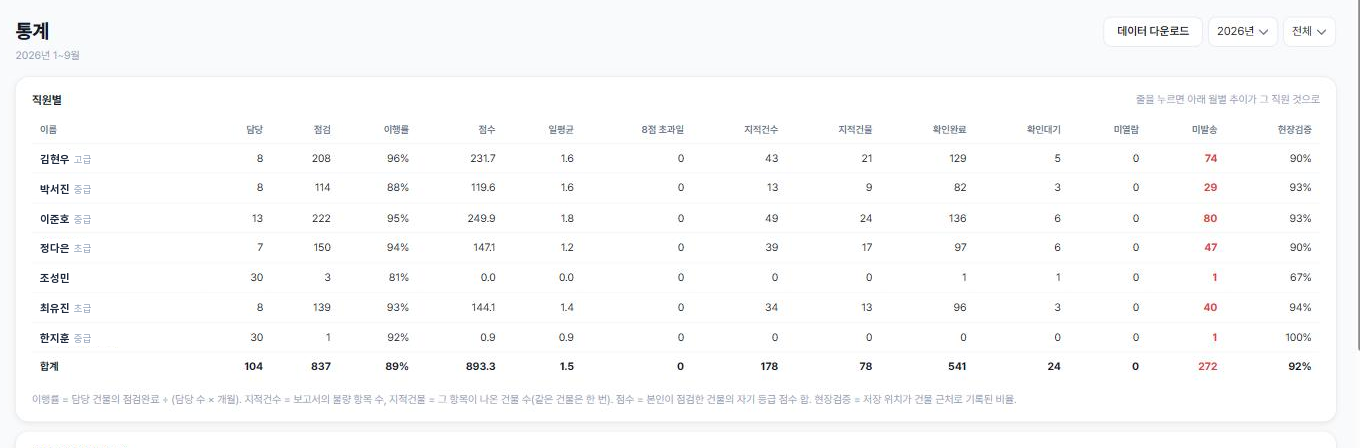This screenshot has width=1360, height=448.
Task: Click the 이름 column header
Action: [x=48, y=130]
